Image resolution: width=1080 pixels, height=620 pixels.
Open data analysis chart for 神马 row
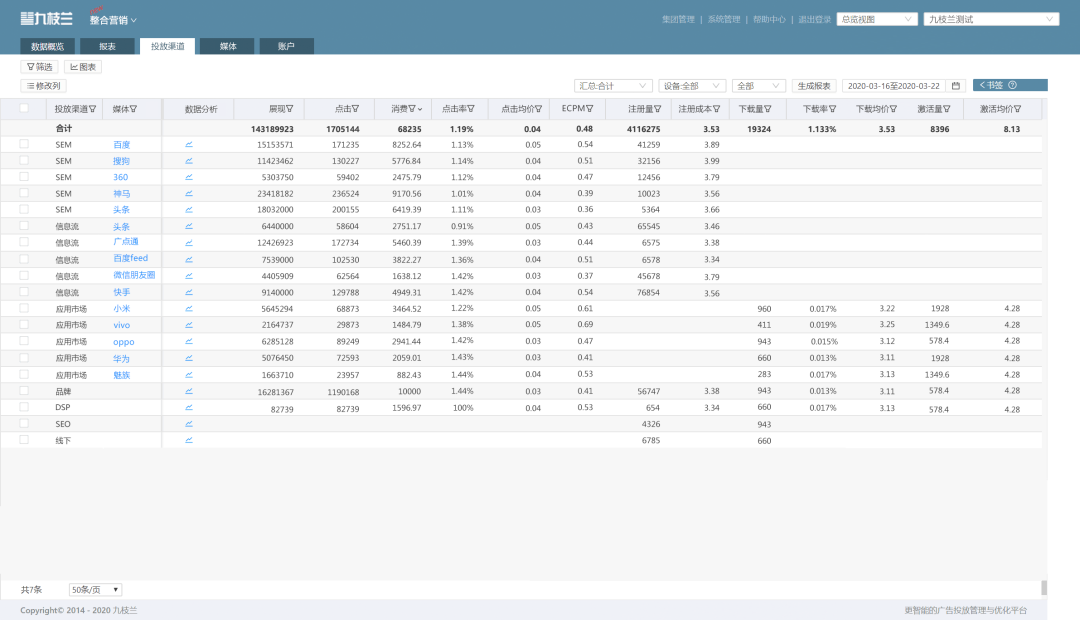point(189,194)
